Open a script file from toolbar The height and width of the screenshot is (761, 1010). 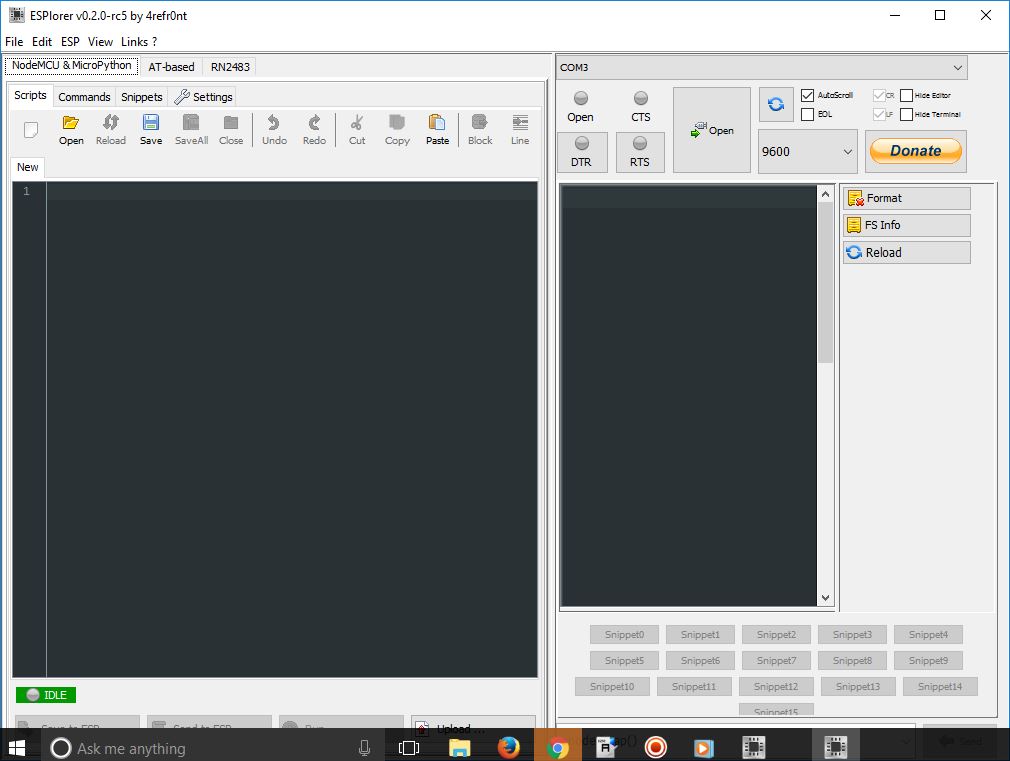pos(71,130)
